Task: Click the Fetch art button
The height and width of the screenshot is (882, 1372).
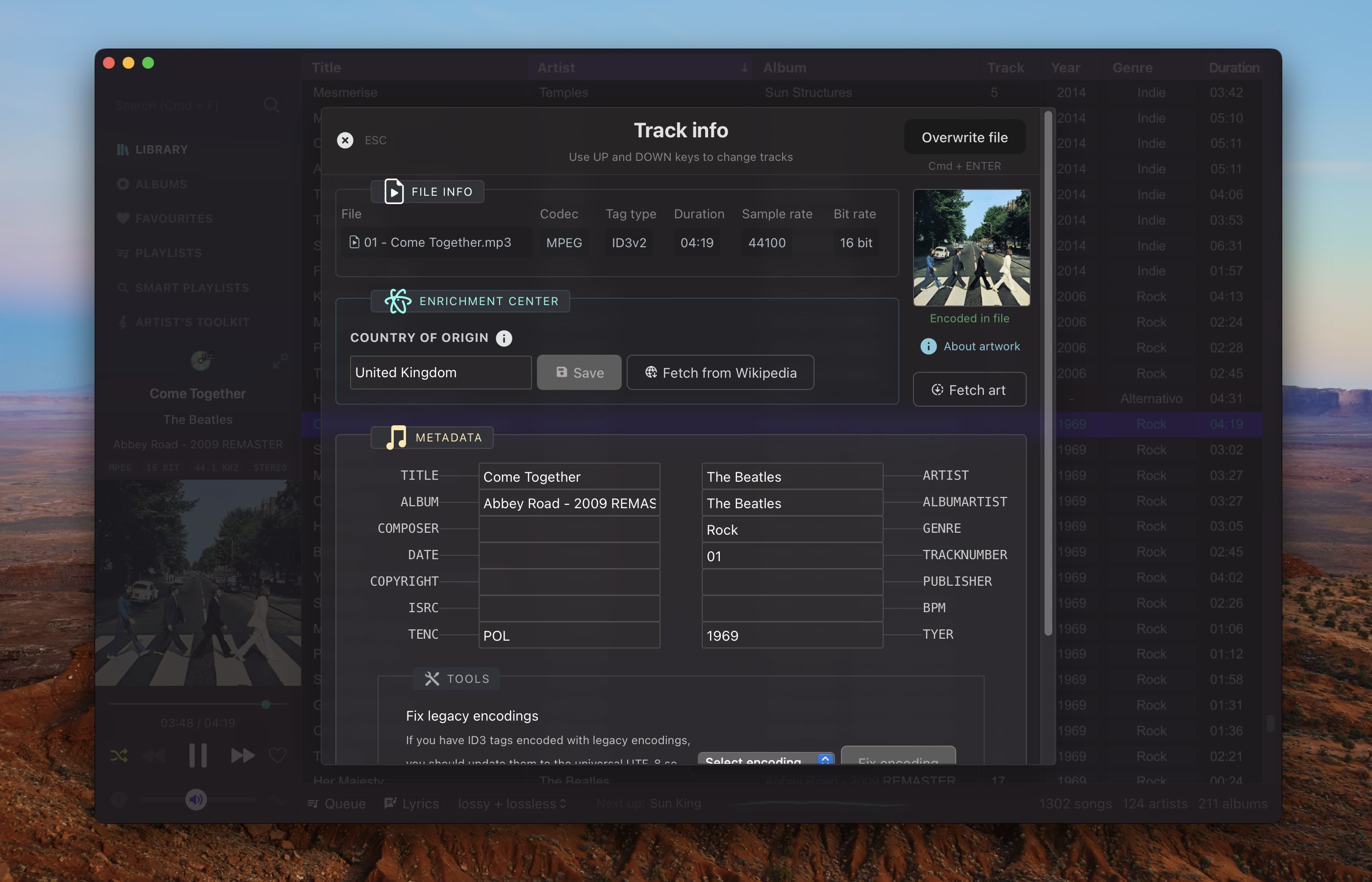Action: tap(969, 390)
